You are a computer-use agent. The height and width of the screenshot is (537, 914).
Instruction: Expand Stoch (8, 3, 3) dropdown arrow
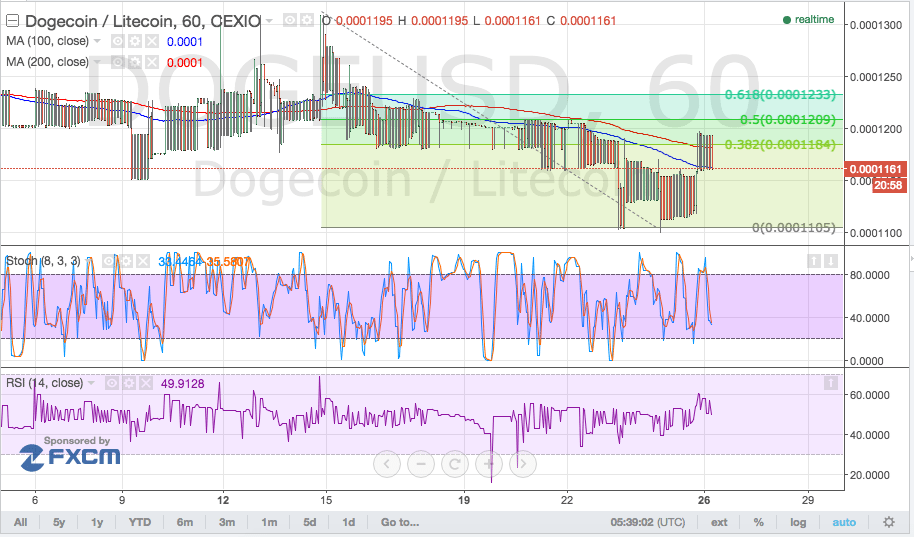point(89,261)
